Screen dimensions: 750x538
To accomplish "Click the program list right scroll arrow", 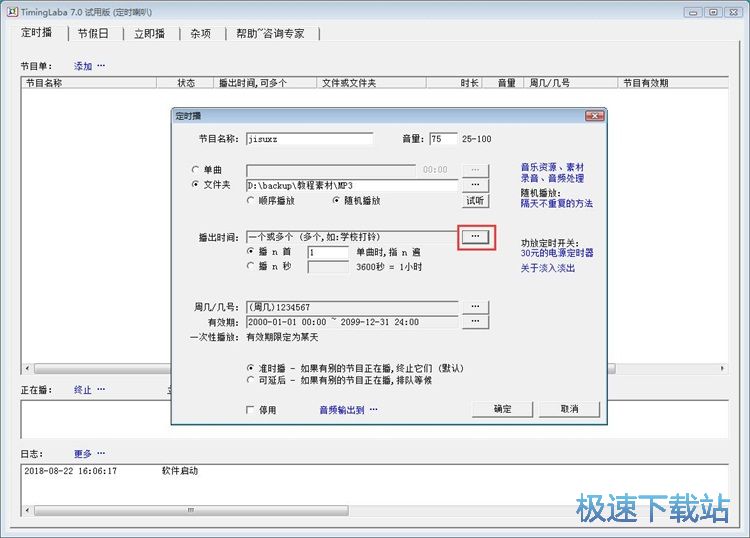I will click(x=722, y=368).
